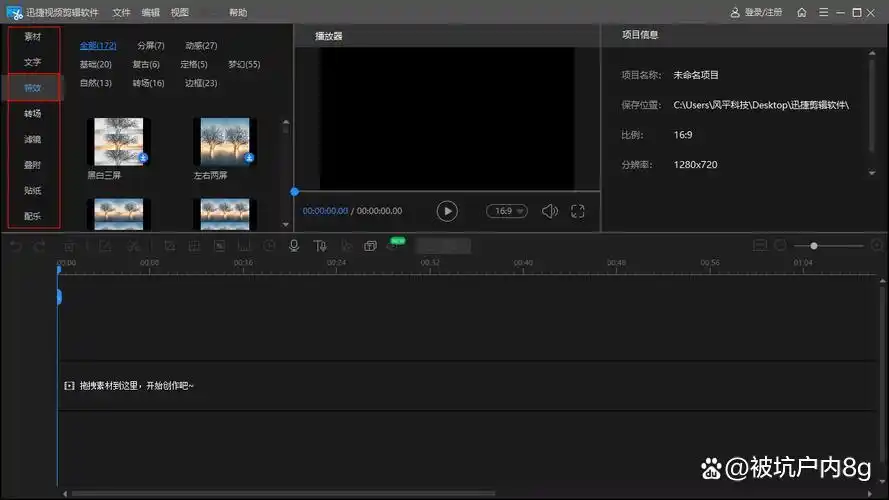Click the microphone voice-over recording icon
Viewport: 889px width, 500px height.
click(294, 246)
